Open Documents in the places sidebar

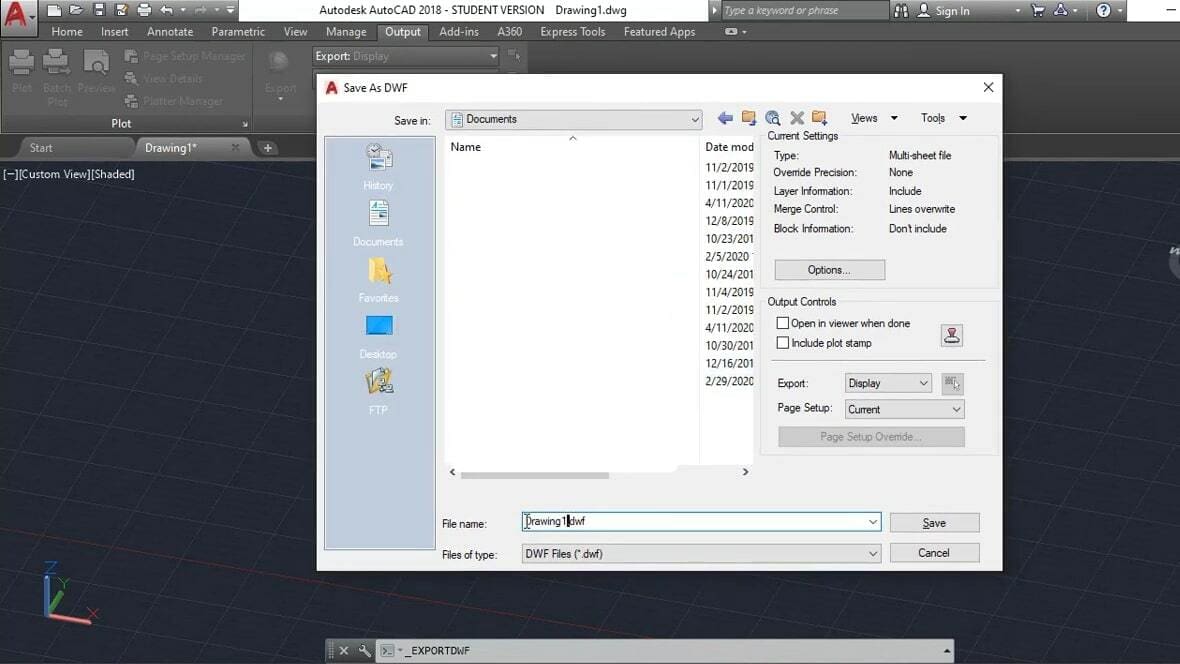click(379, 223)
